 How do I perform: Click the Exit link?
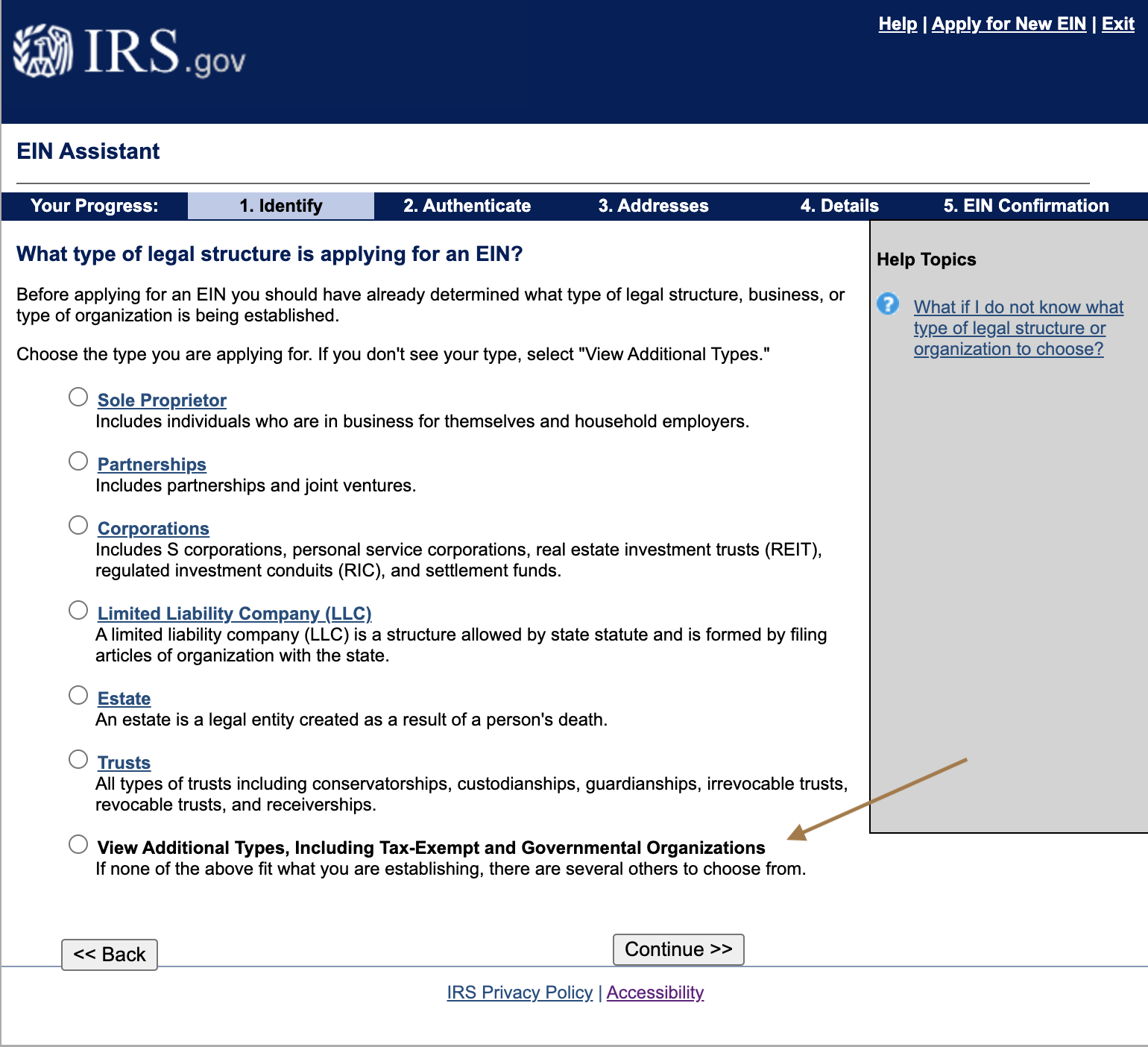pyautogui.click(x=1117, y=24)
